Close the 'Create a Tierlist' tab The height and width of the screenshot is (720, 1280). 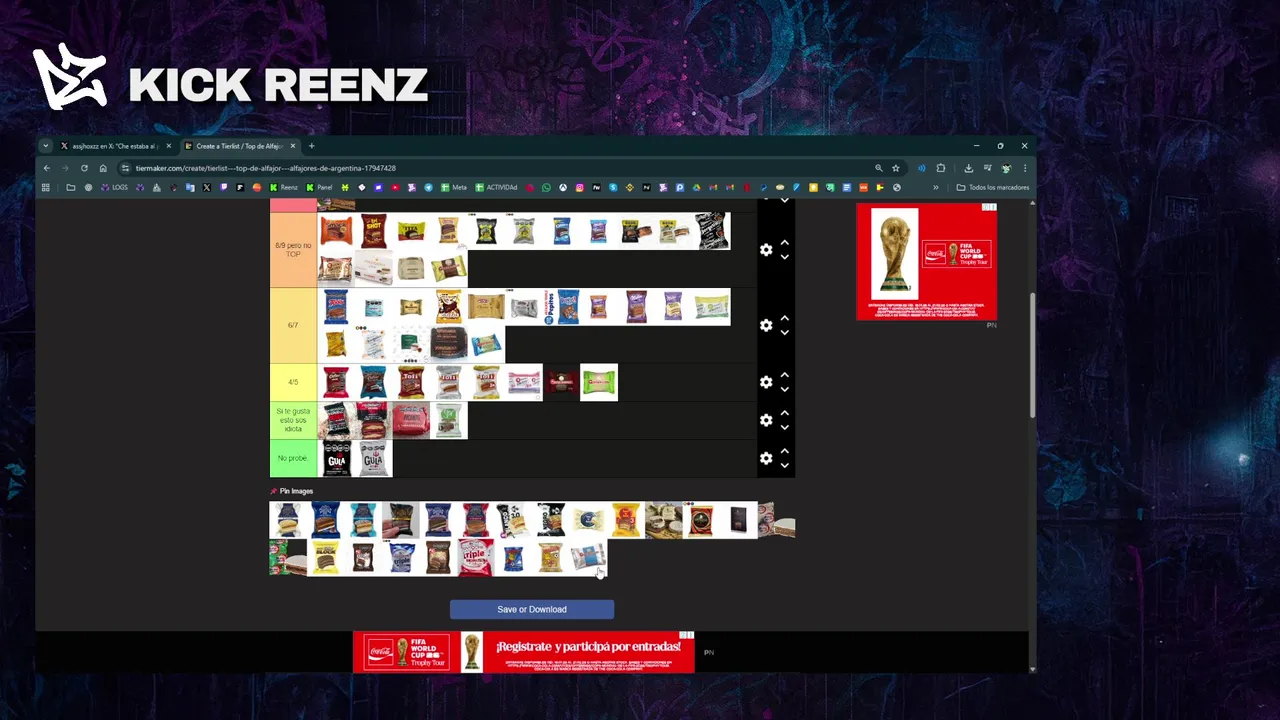coord(293,146)
